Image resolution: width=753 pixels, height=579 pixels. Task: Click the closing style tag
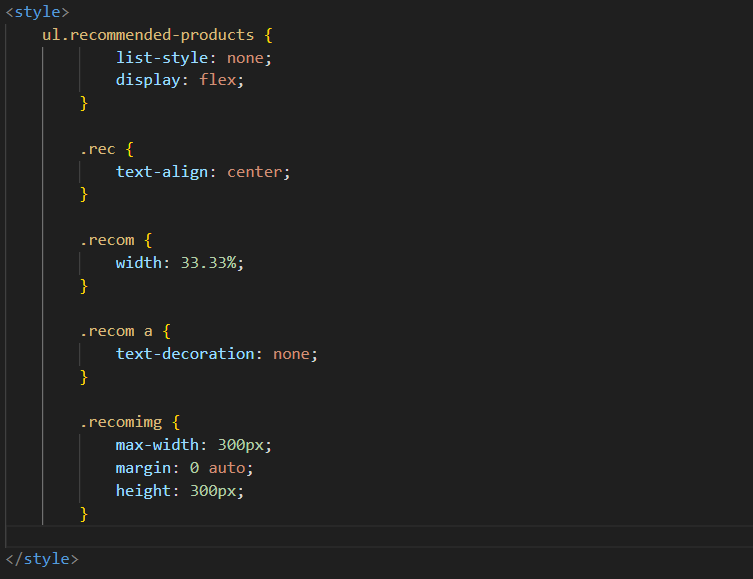point(42,559)
